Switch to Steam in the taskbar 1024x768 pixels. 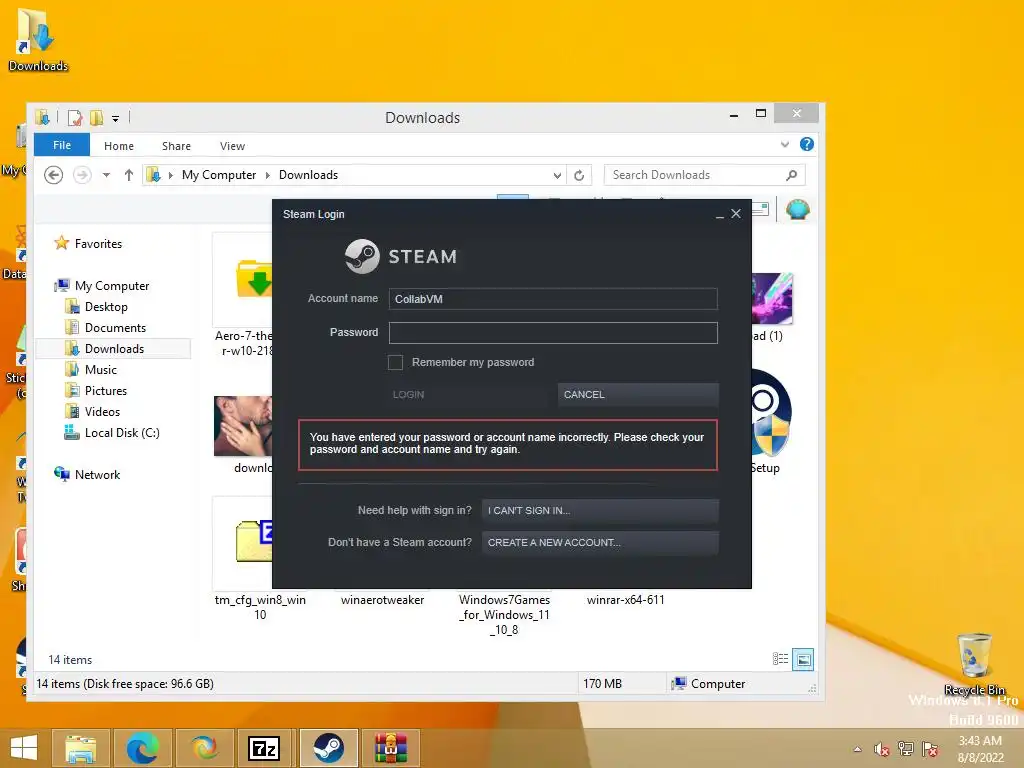[328, 748]
